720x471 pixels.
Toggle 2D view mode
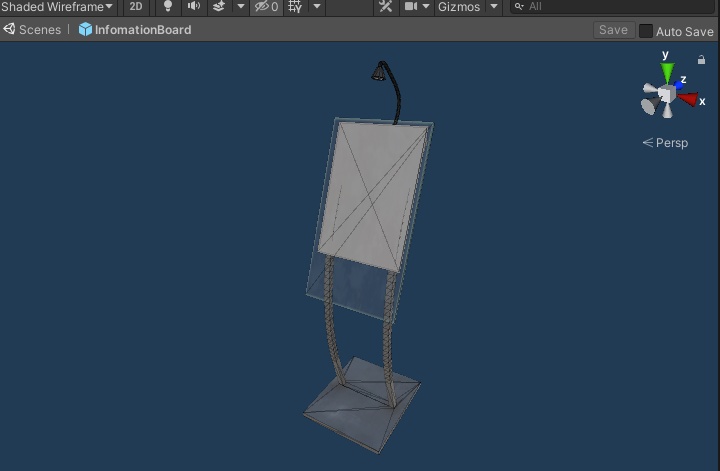click(x=135, y=7)
